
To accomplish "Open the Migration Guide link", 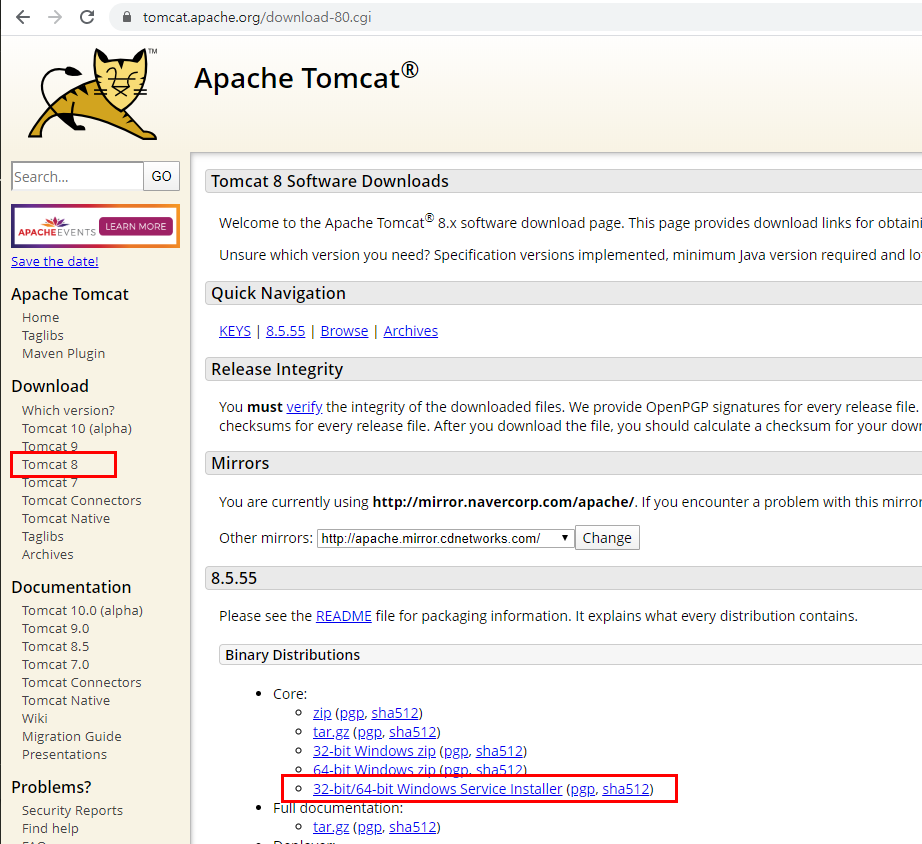I will pyautogui.click(x=72, y=737).
